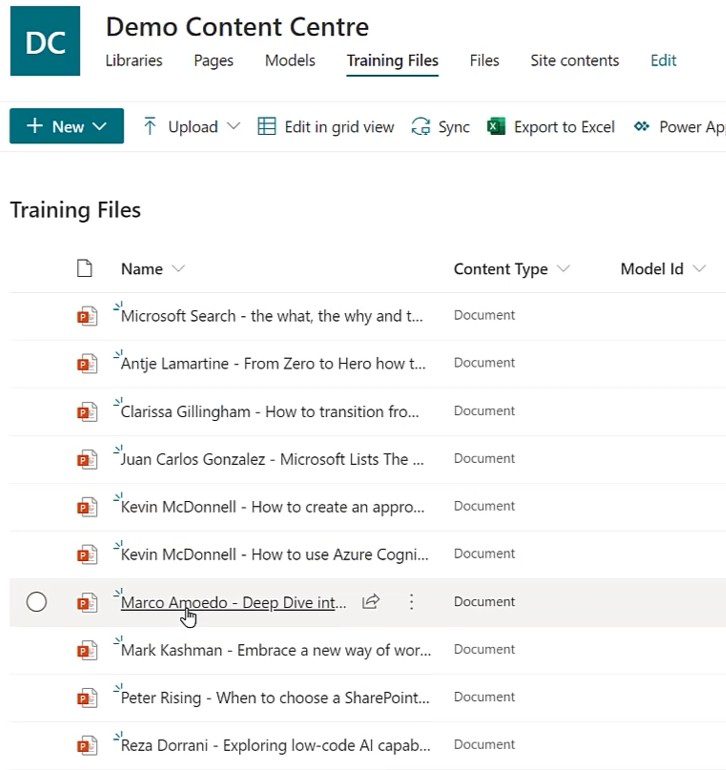Click the Export to Excel icon

click(496, 127)
